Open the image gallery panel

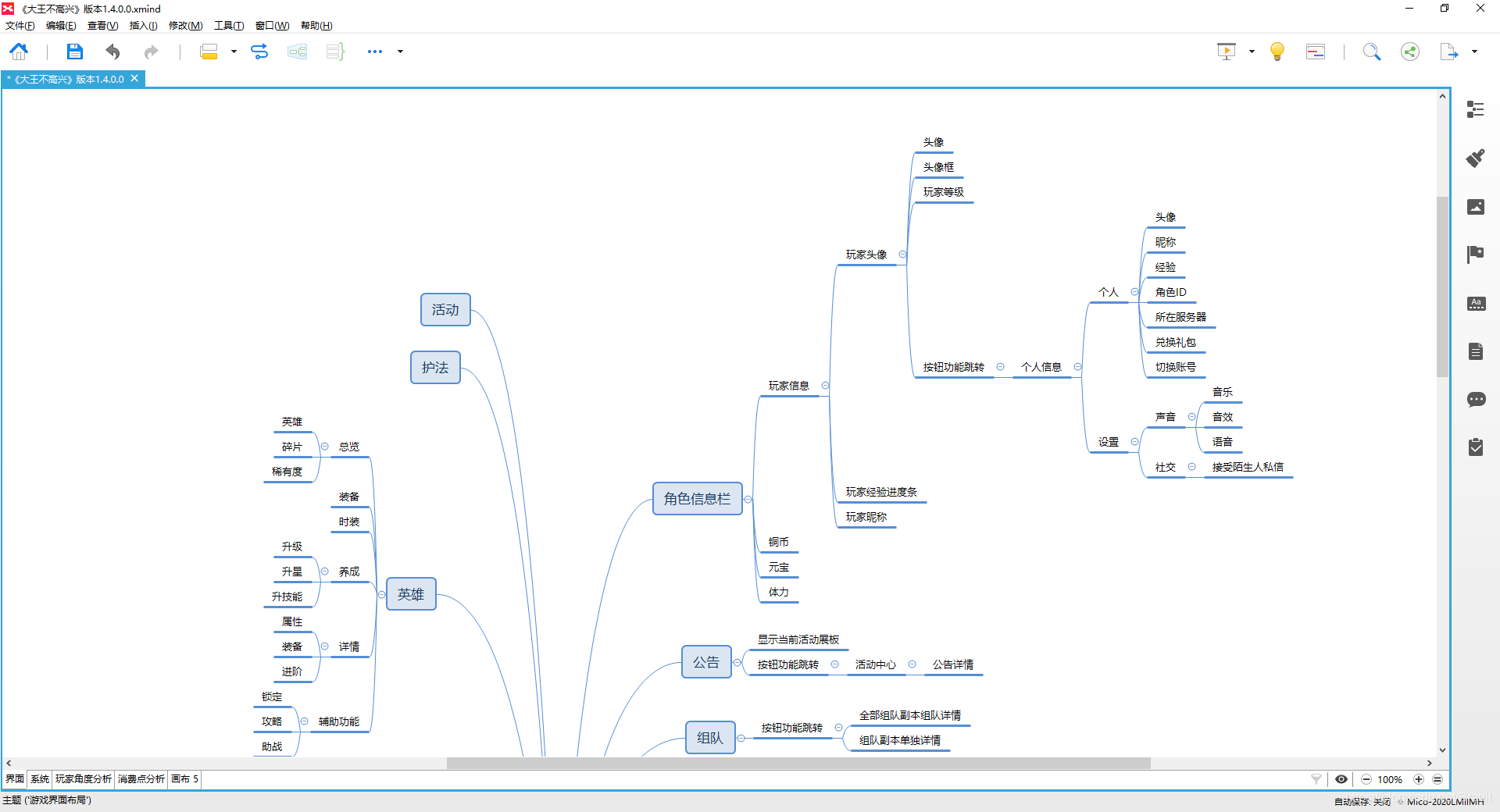click(x=1476, y=206)
